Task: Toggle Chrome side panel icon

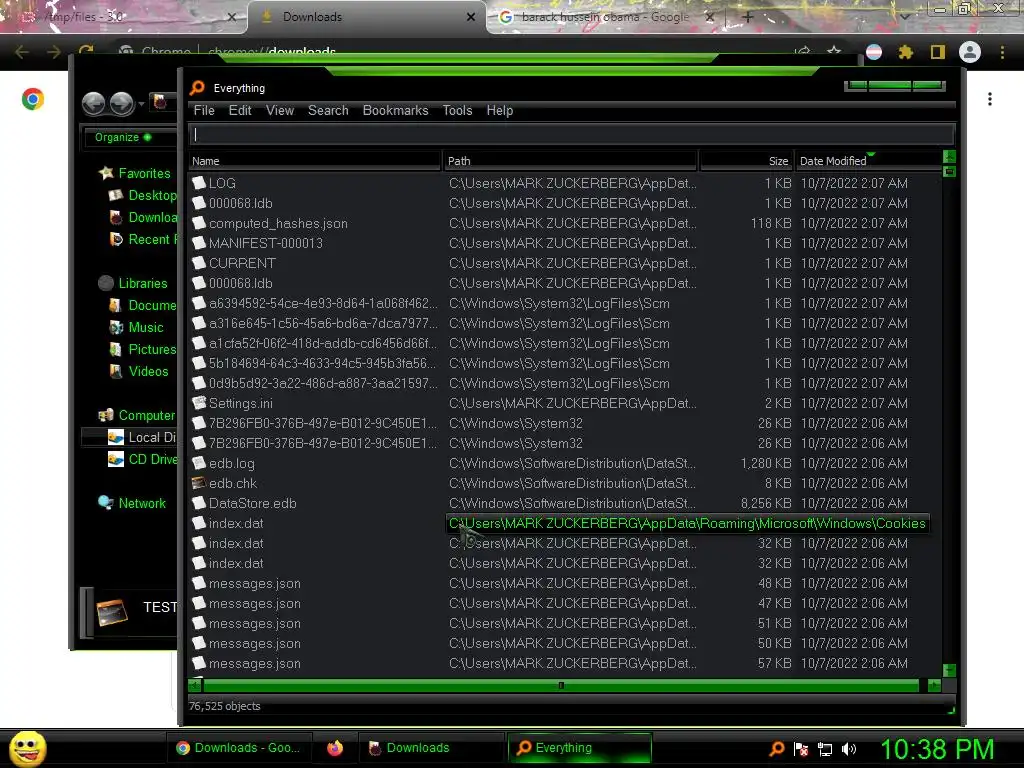Action: (x=938, y=52)
